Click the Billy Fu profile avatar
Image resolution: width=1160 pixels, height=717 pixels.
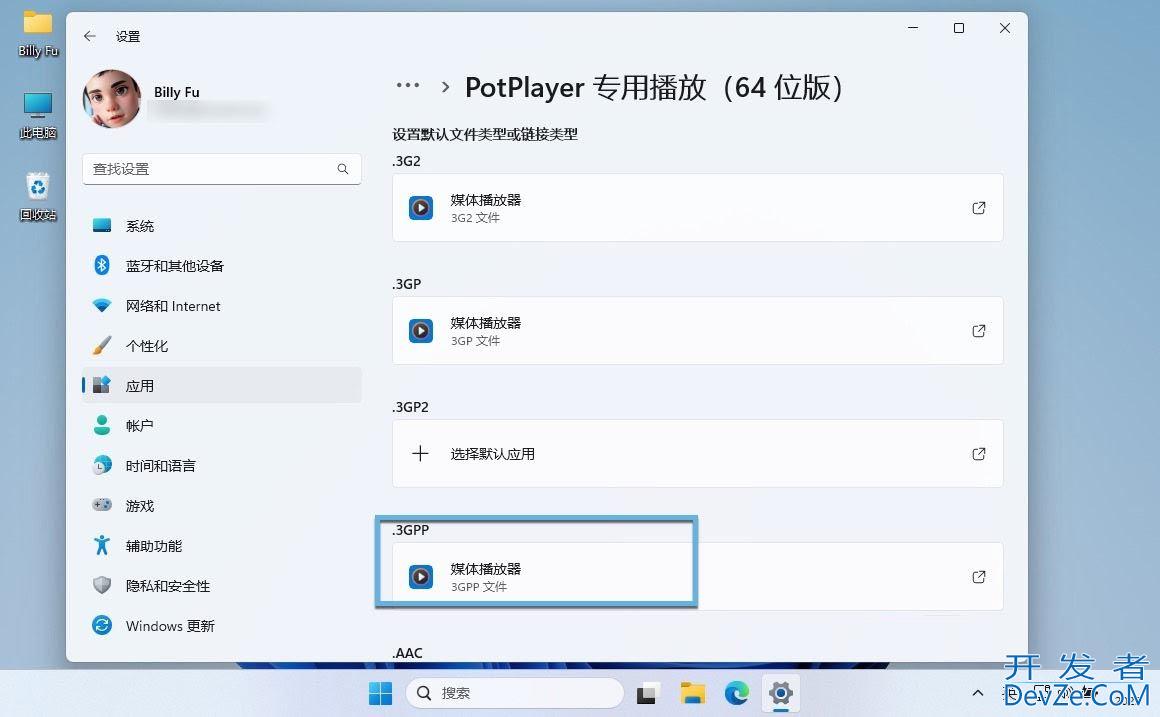tap(112, 99)
